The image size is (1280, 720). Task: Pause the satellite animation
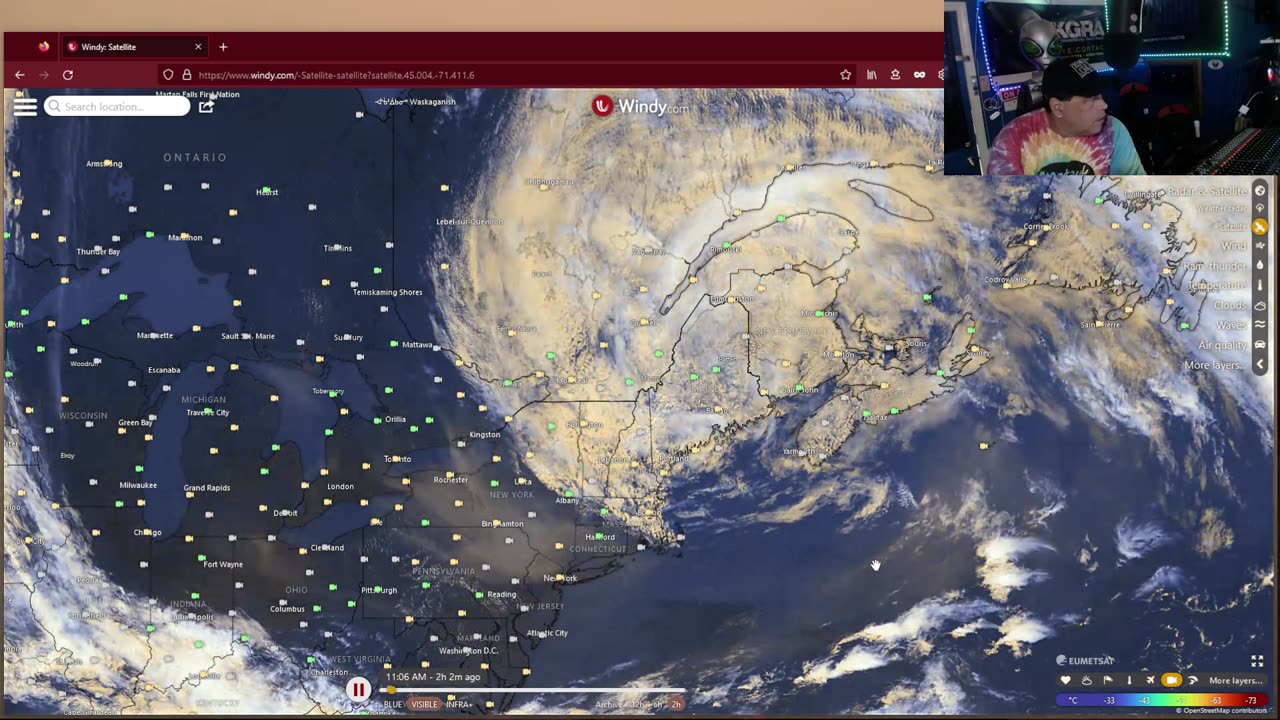coord(358,689)
